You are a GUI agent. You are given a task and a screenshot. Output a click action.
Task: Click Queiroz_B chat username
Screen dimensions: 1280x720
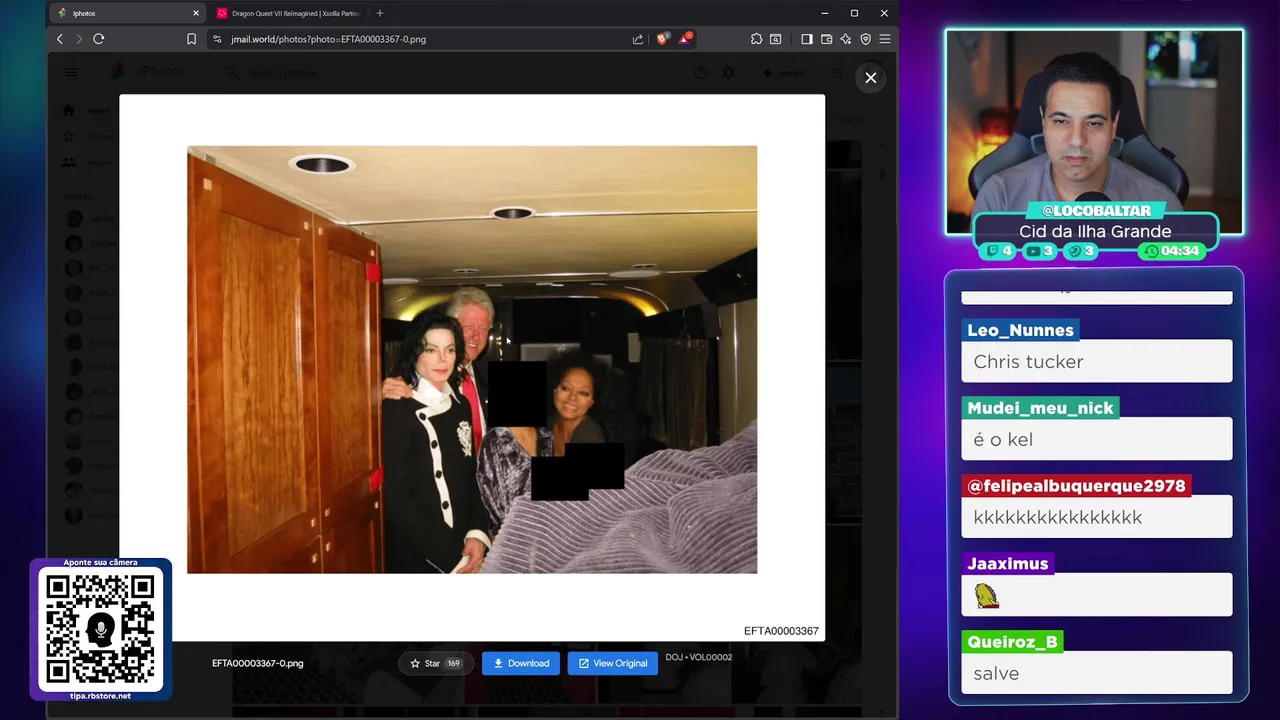[x=1012, y=642]
